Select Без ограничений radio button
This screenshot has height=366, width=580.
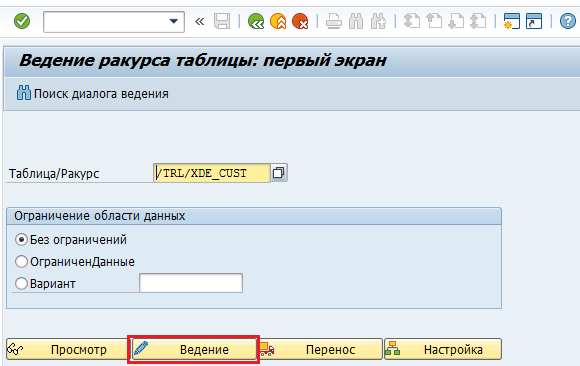click(x=21, y=240)
